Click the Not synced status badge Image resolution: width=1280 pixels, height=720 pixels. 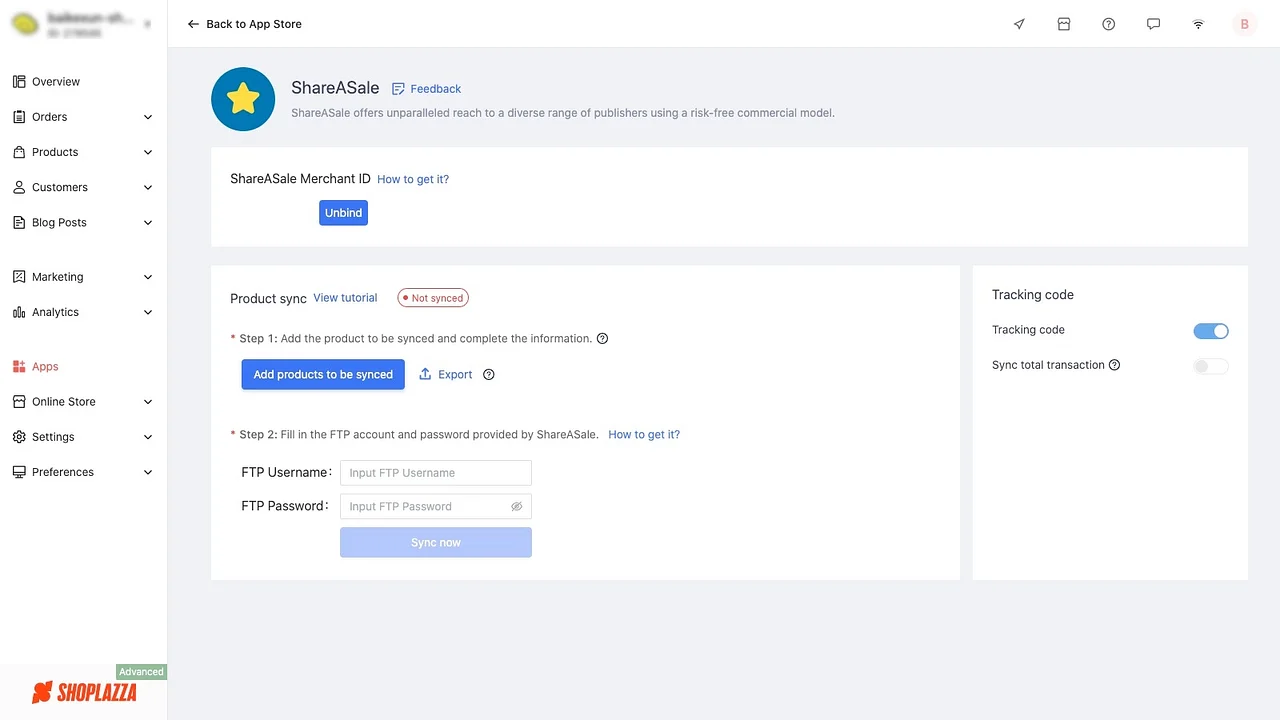pos(432,297)
